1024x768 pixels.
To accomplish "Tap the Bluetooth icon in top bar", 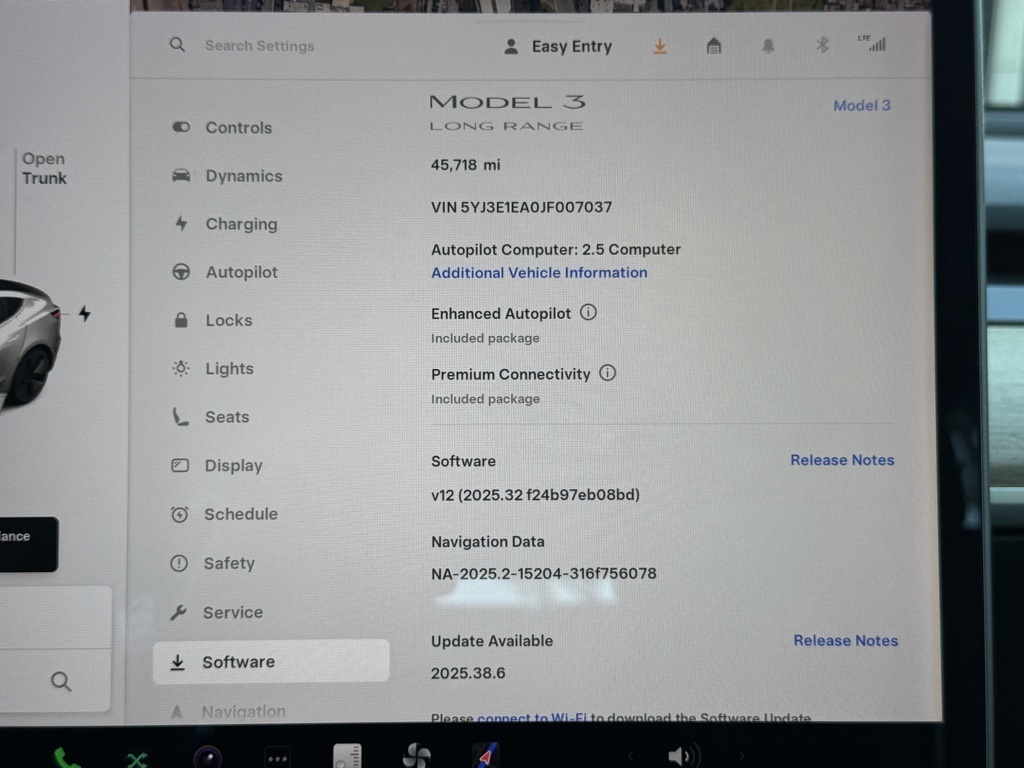I will click(x=822, y=45).
